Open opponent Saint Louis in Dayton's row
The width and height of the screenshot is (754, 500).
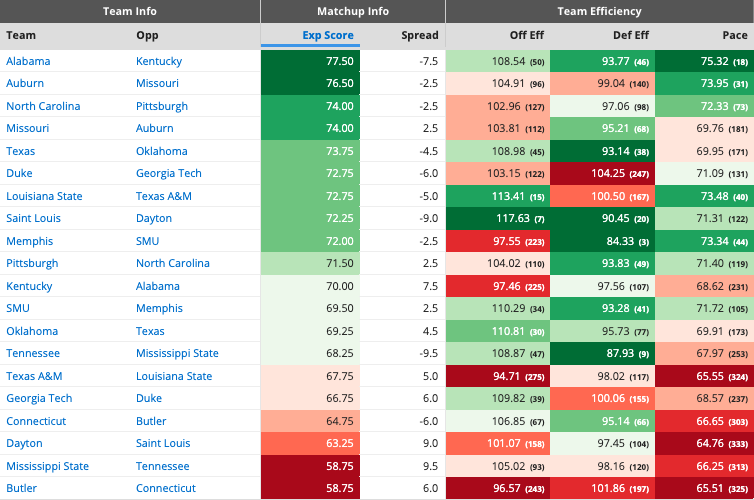[x=163, y=443]
